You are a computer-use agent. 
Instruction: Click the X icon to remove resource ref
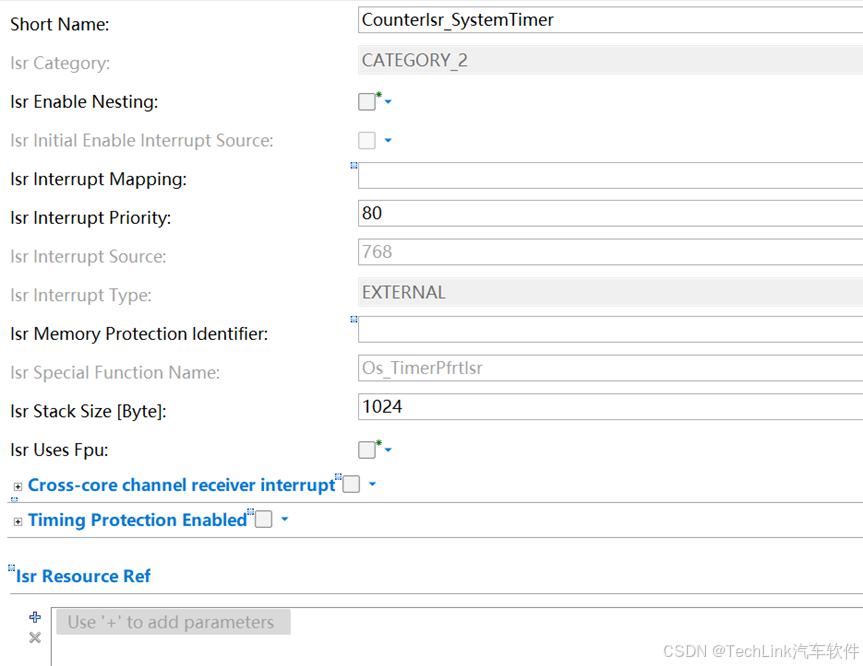coord(35,637)
